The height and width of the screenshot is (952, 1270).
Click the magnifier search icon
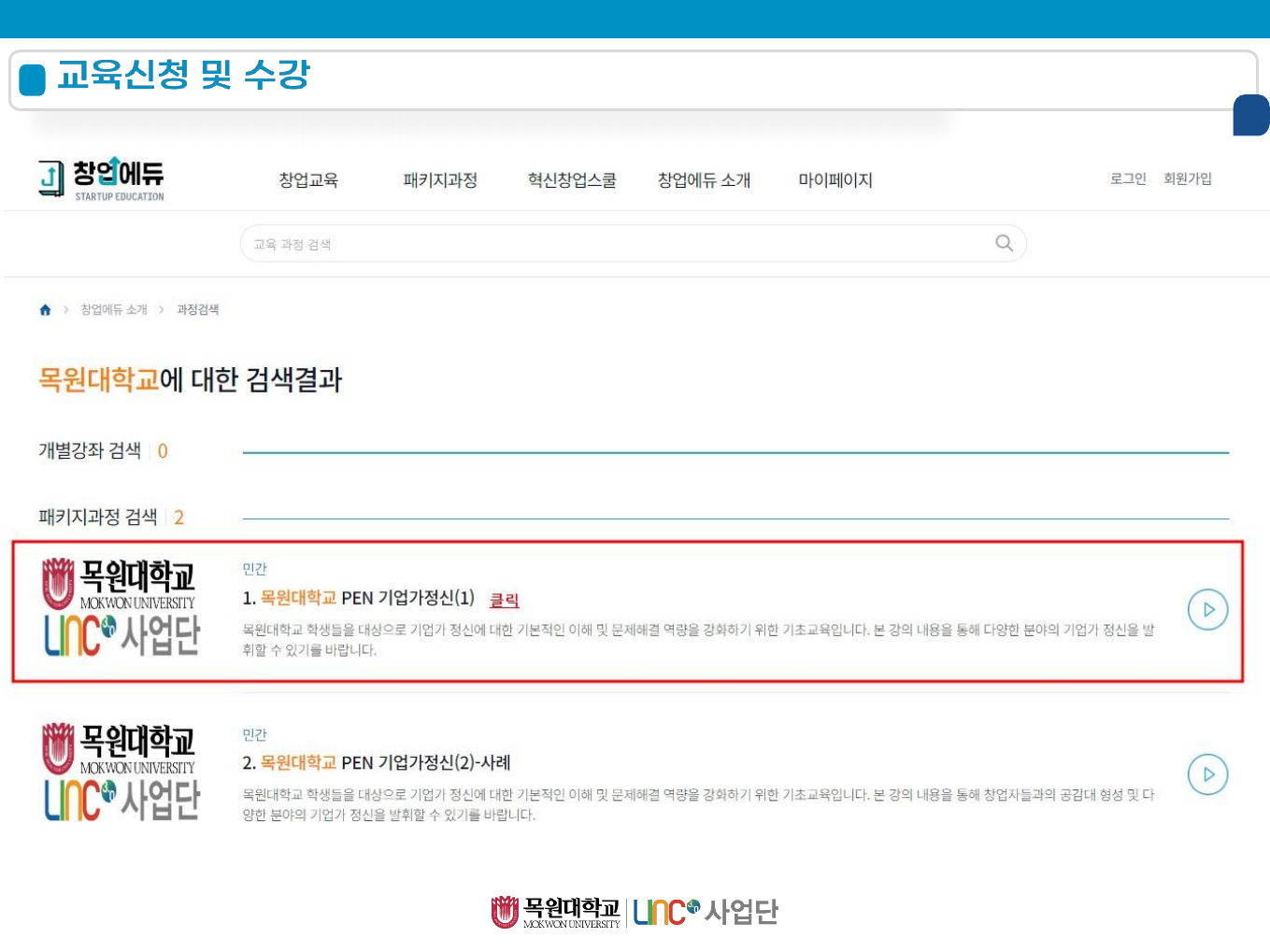(1004, 243)
